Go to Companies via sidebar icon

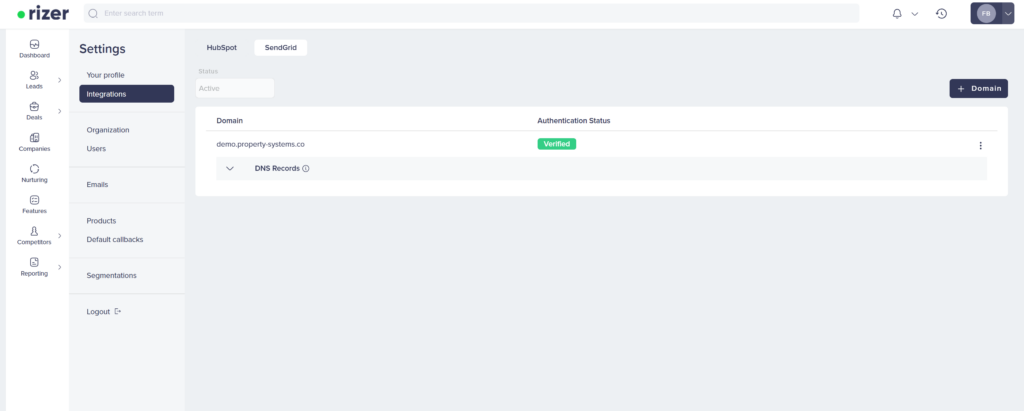34,138
